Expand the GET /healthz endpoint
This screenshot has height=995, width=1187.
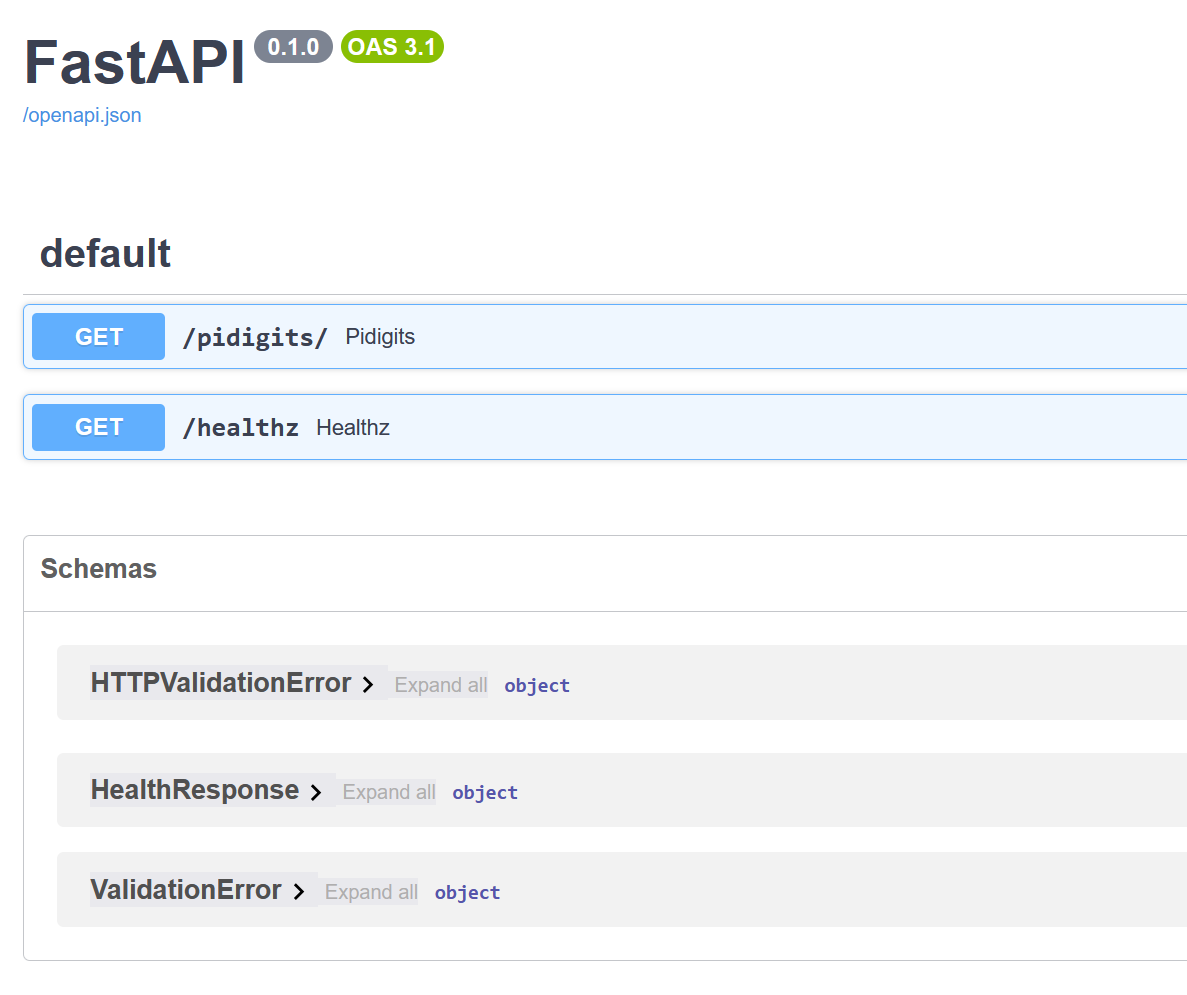coord(606,427)
